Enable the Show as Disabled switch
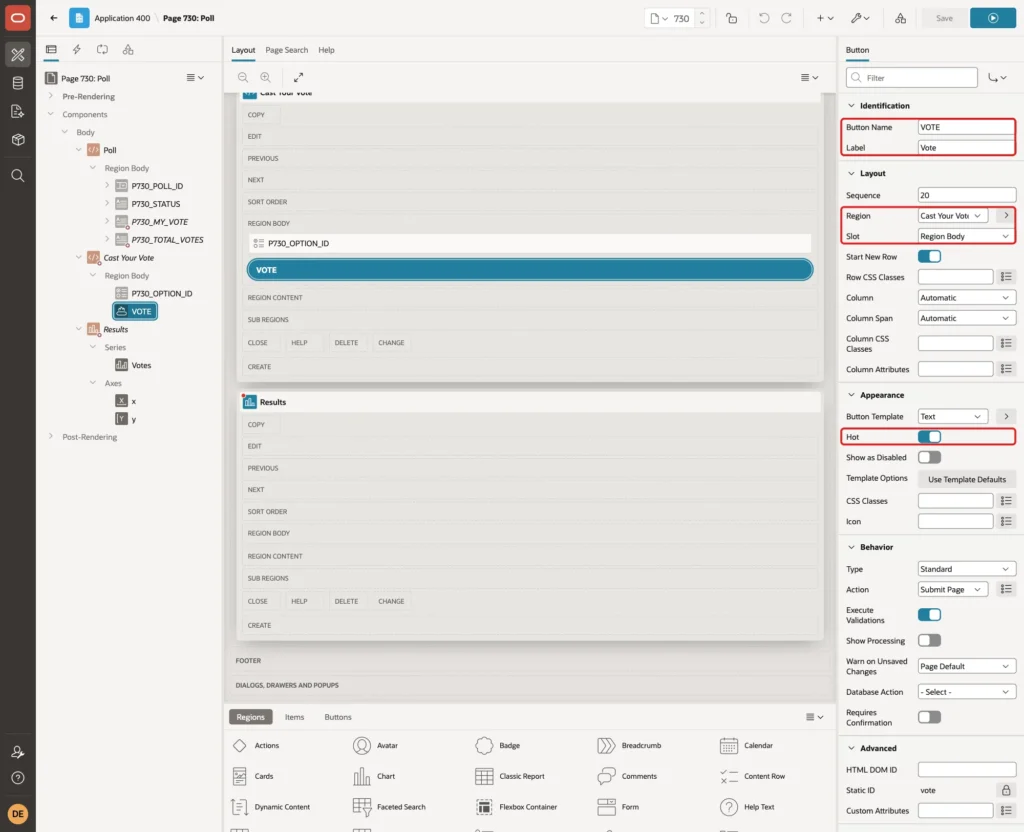1024x832 pixels. pyautogui.click(x=929, y=458)
